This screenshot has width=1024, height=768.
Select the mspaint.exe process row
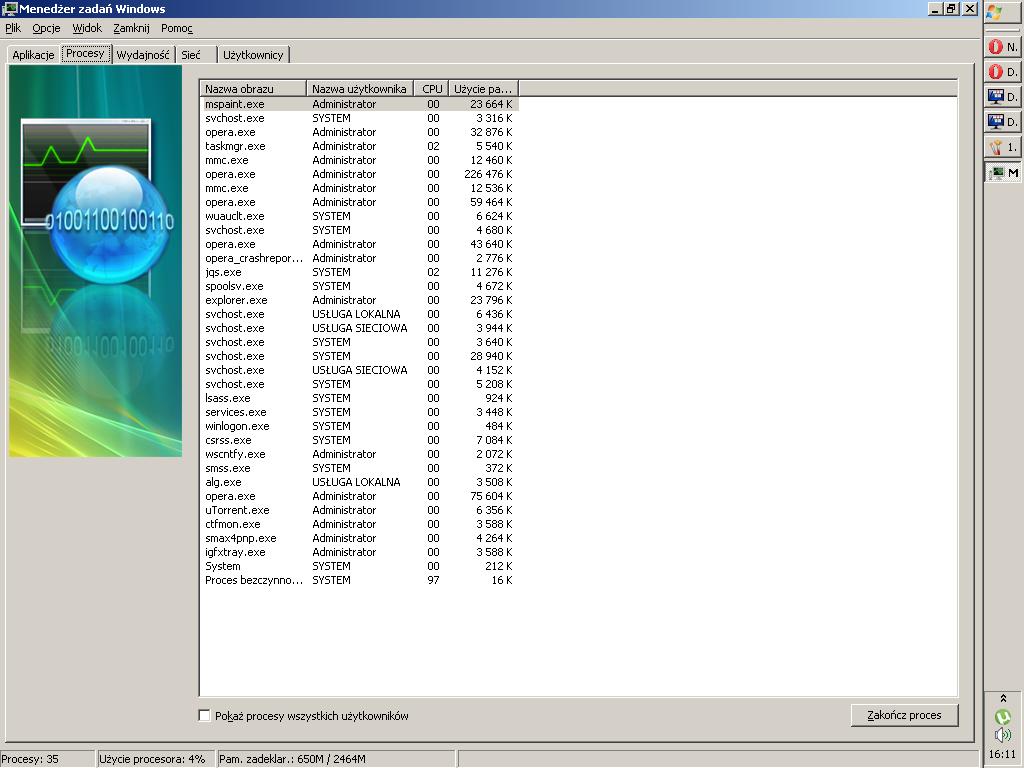359,104
